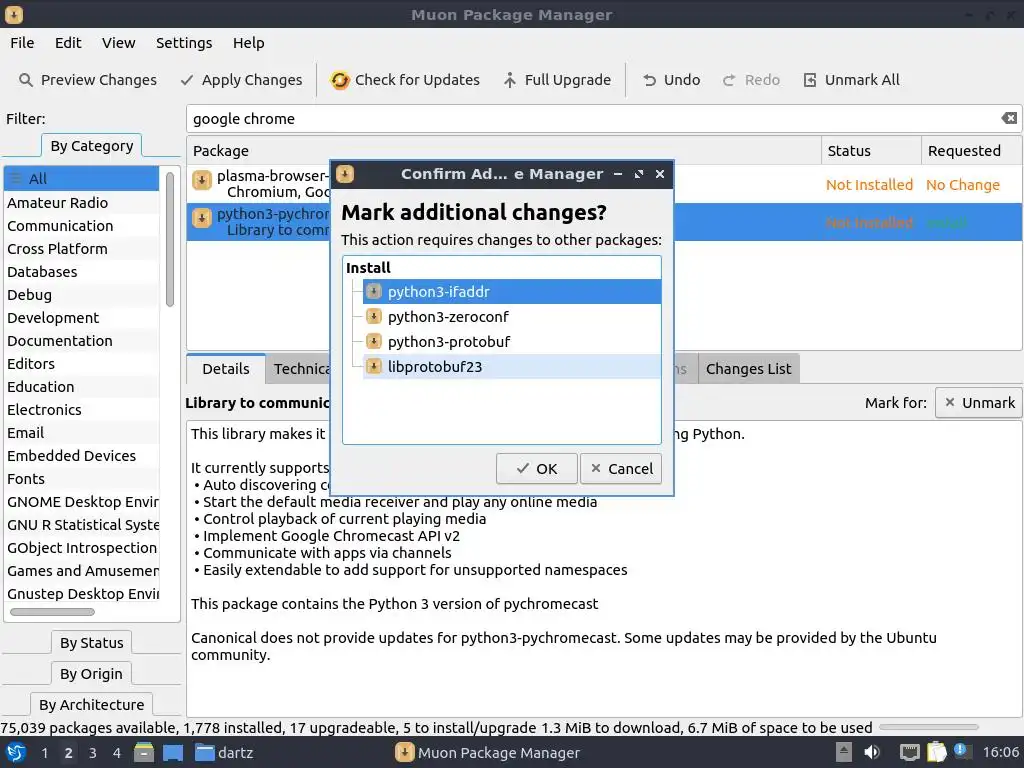The width and height of the screenshot is (1024, 768).
Task: Open the Edit menu
Action: click(68, 43)
